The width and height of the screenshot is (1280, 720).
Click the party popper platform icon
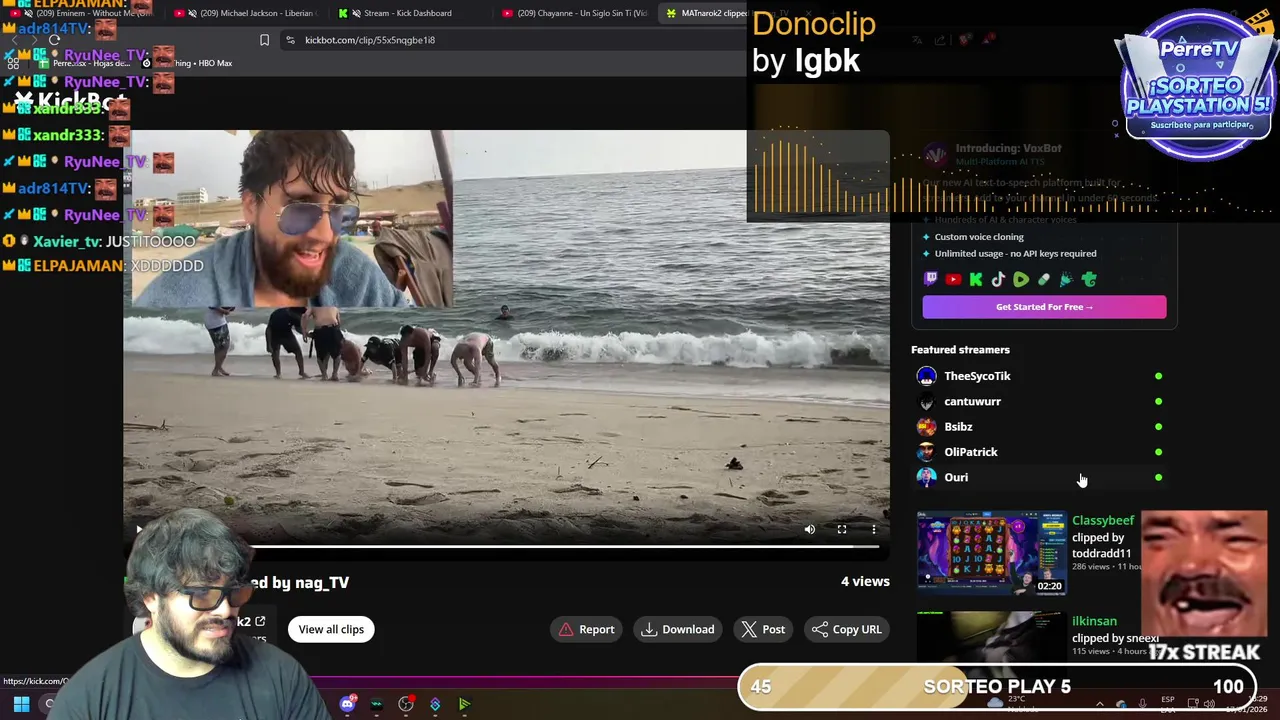1066,280
